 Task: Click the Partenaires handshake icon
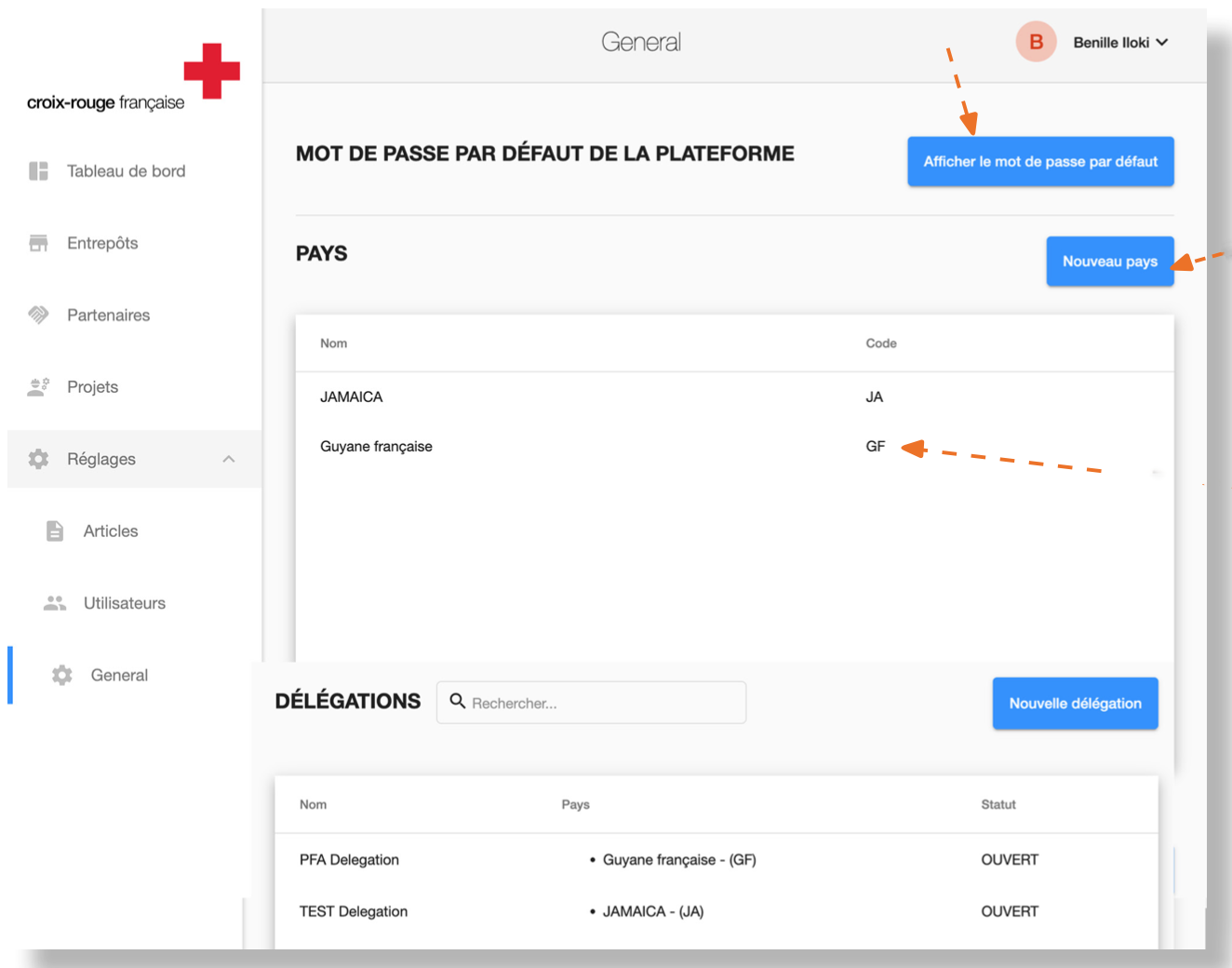[x=38, y=315]
